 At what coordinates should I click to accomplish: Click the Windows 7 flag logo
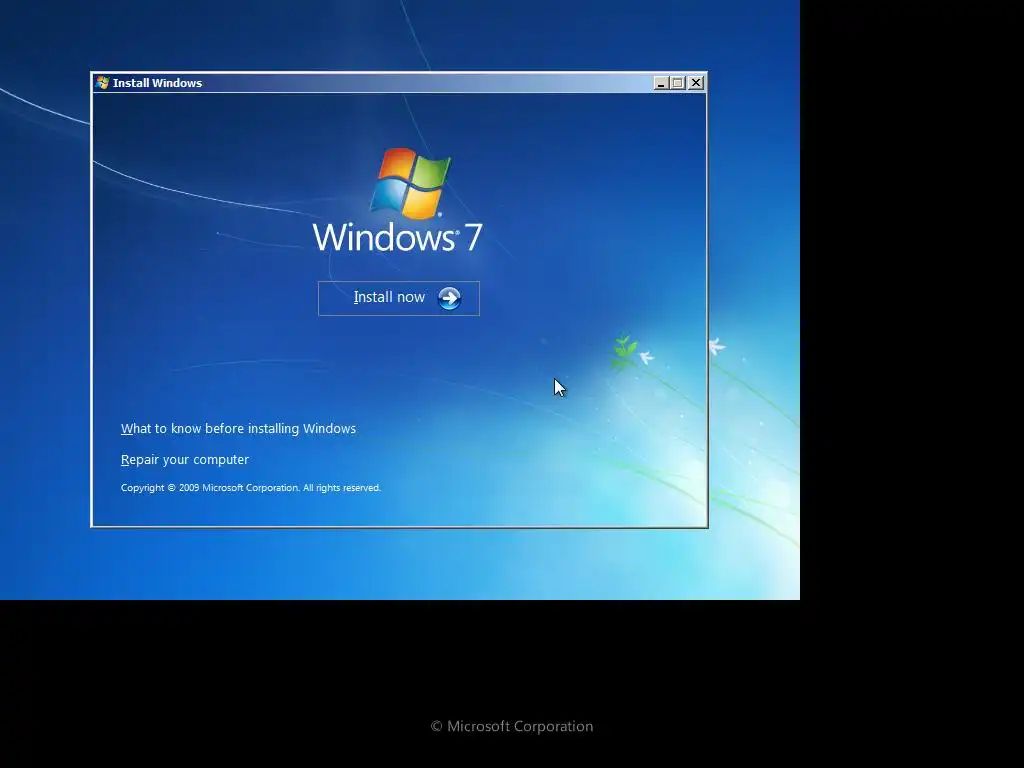click(x=410, y=184)
